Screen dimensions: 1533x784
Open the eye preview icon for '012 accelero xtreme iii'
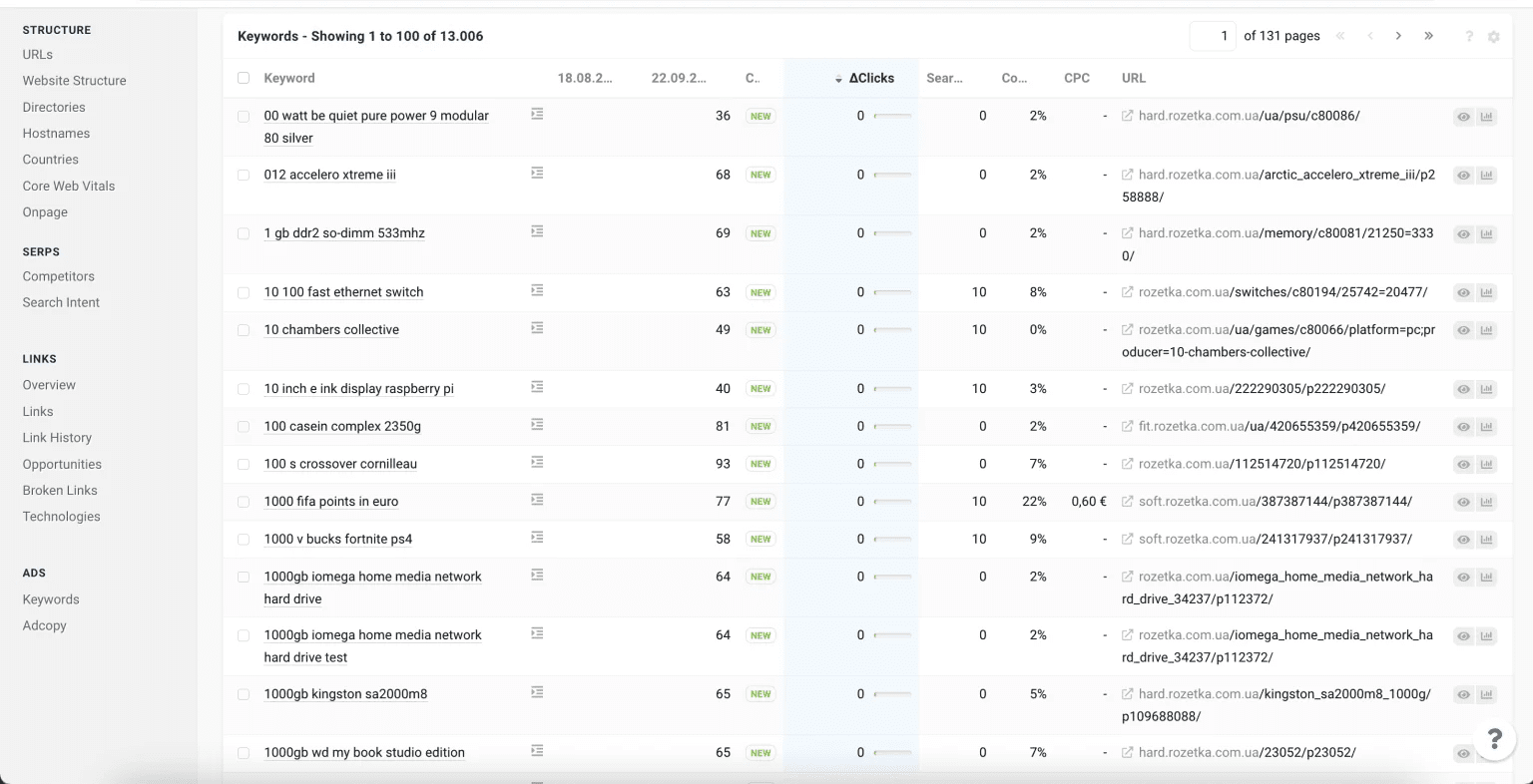pyautogui.click(x=1463, y=175)
